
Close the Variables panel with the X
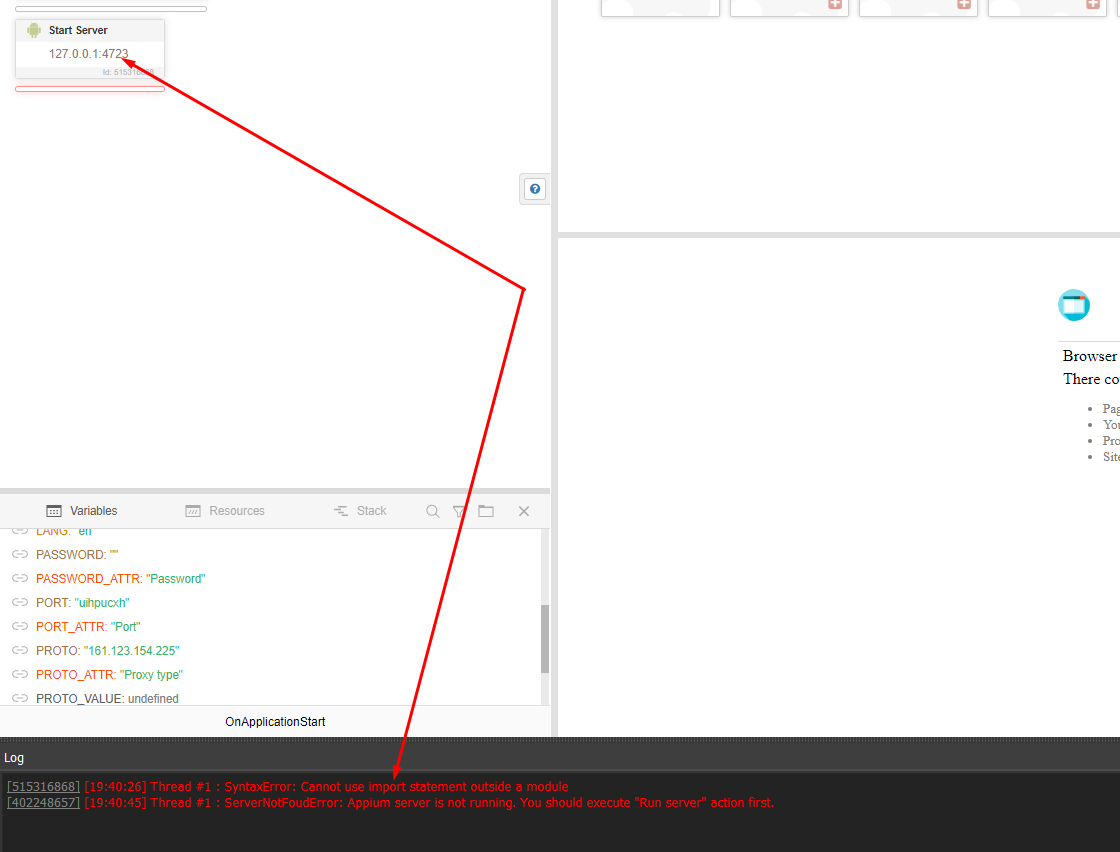(x=523, y=511)
